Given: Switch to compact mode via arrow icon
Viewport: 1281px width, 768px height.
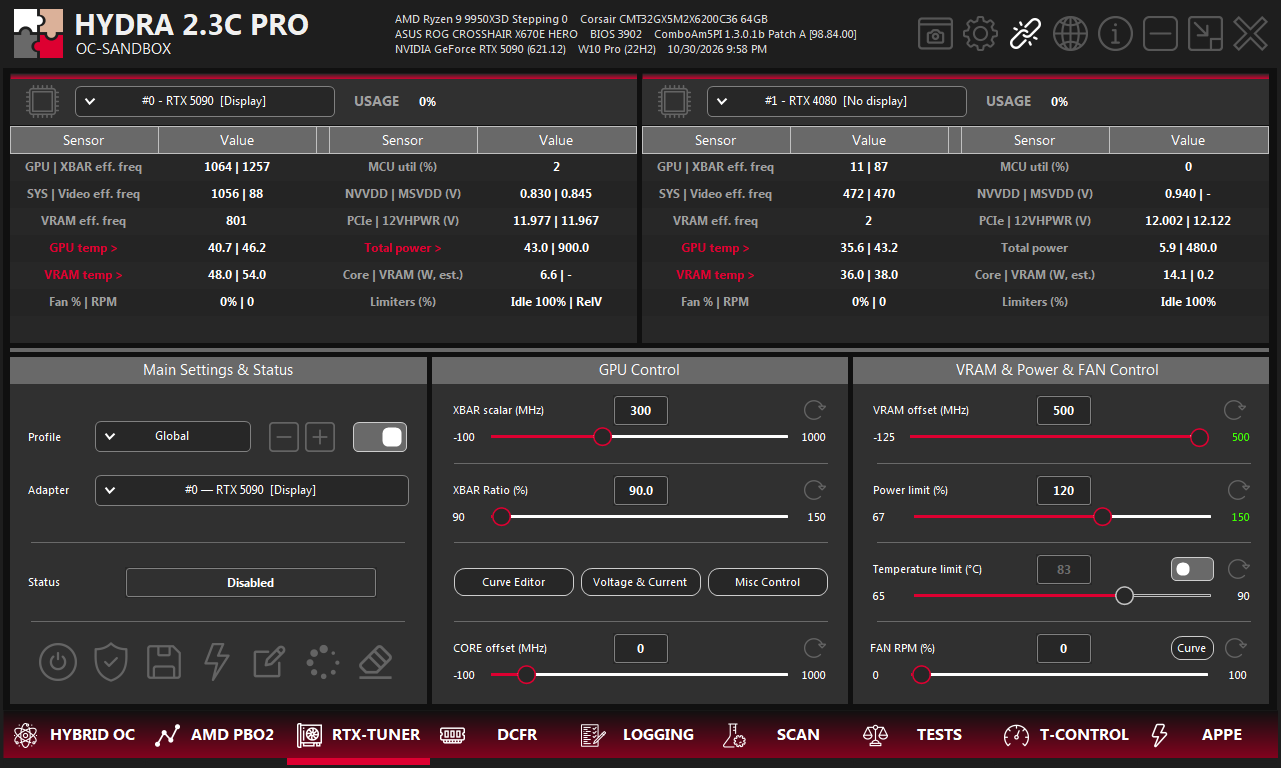Looking at the screenshot, I should point(1205,34).
